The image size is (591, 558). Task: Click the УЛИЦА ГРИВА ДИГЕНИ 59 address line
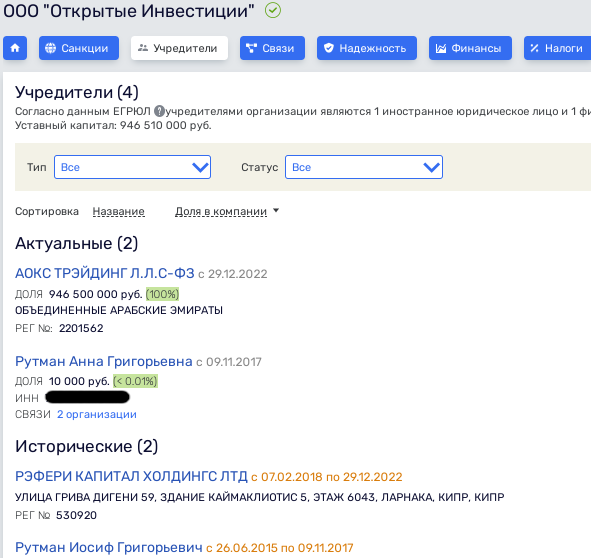coord(260,497)
